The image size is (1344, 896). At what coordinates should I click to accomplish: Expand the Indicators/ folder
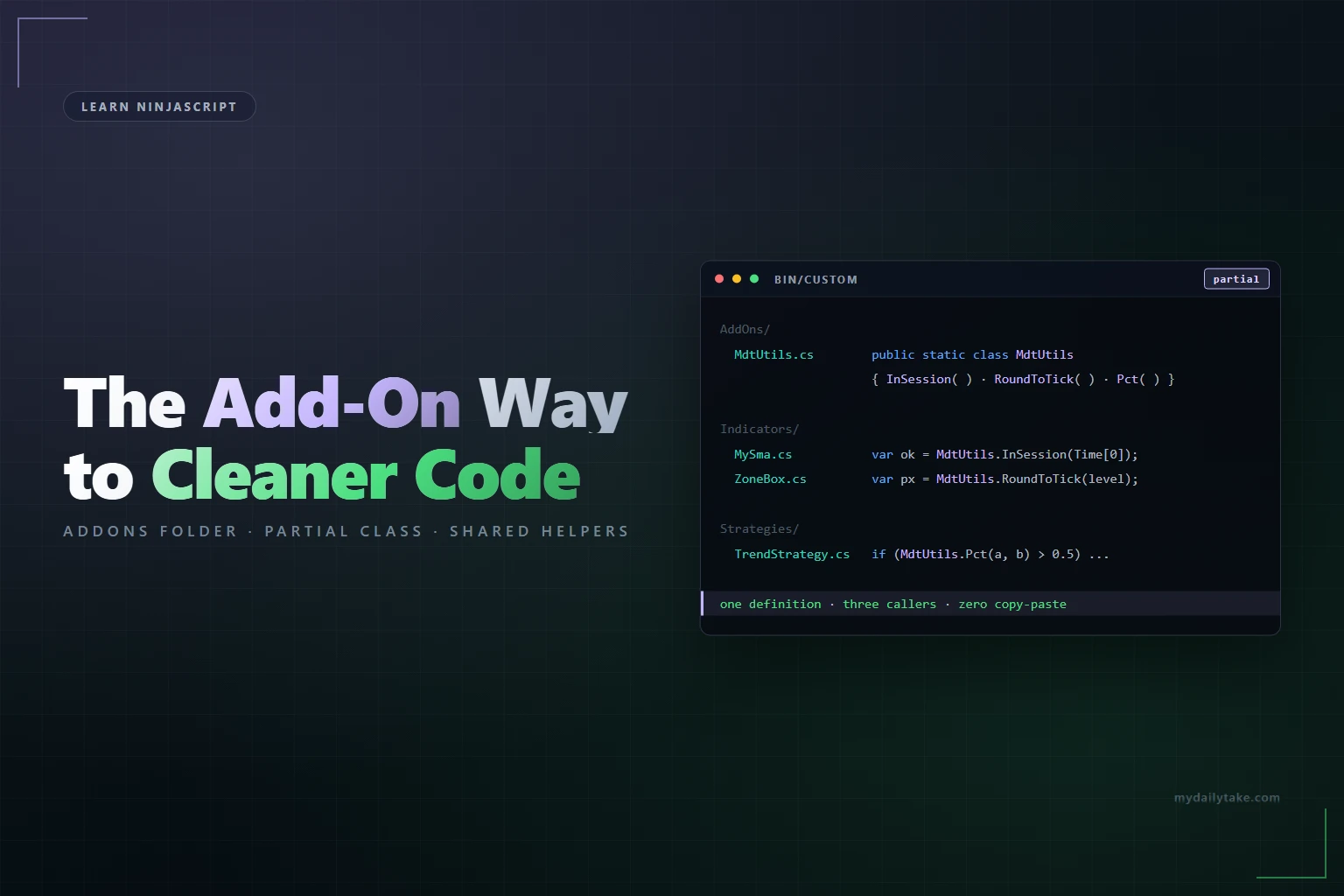coord(759,429)
